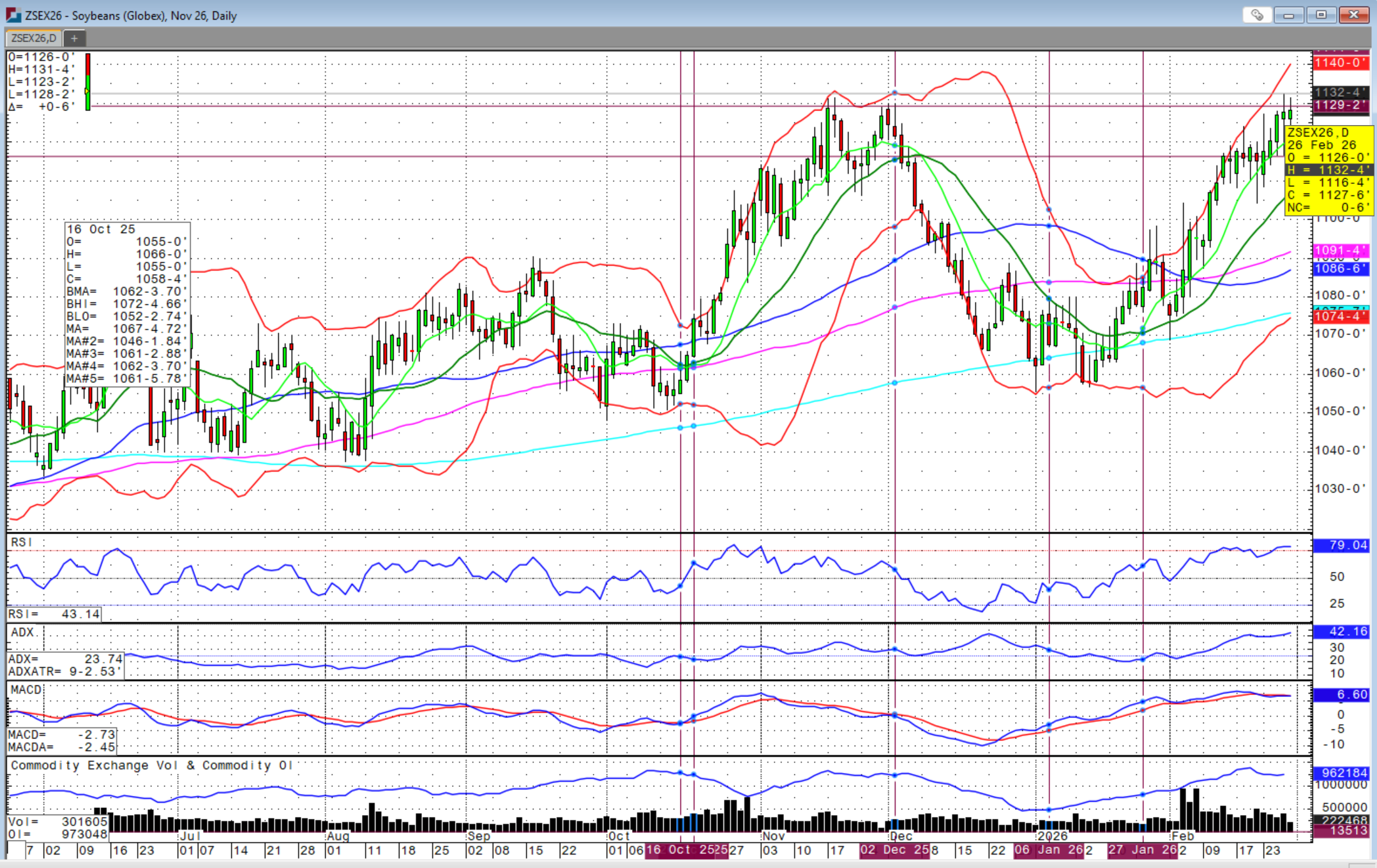This screenshot has height=868, width=1377.
Task: Click the chart link chain icon
Action: (x=1256, y=15)
